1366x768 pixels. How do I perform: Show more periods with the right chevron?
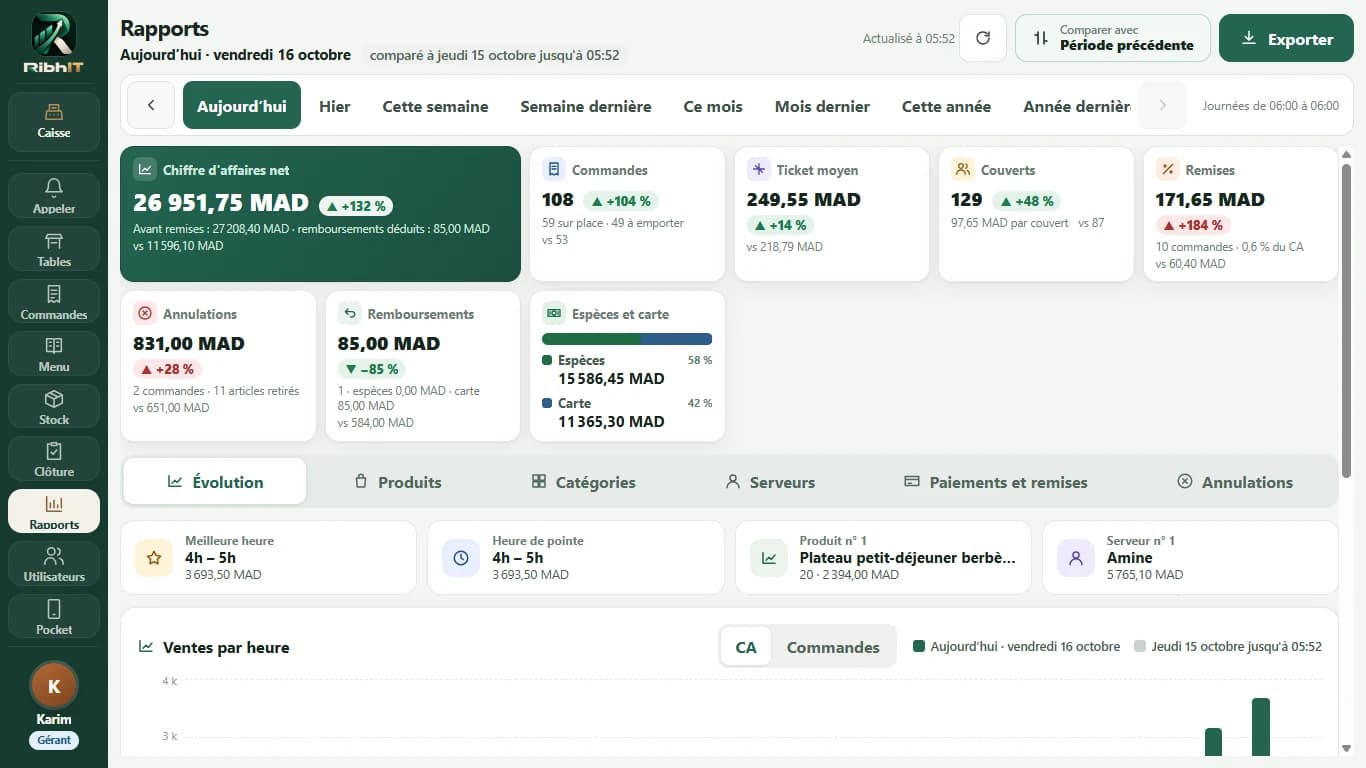tap(1162, 105)
